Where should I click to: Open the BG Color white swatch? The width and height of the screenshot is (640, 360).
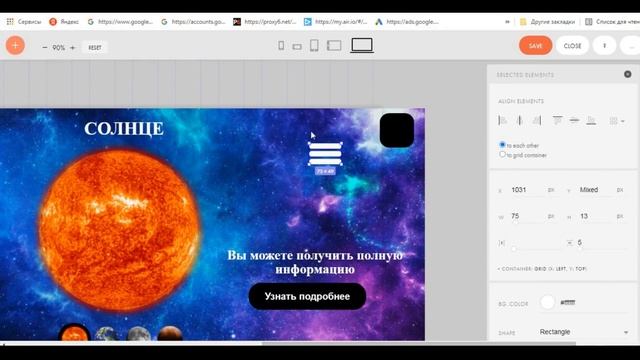[x=547, y=302]
